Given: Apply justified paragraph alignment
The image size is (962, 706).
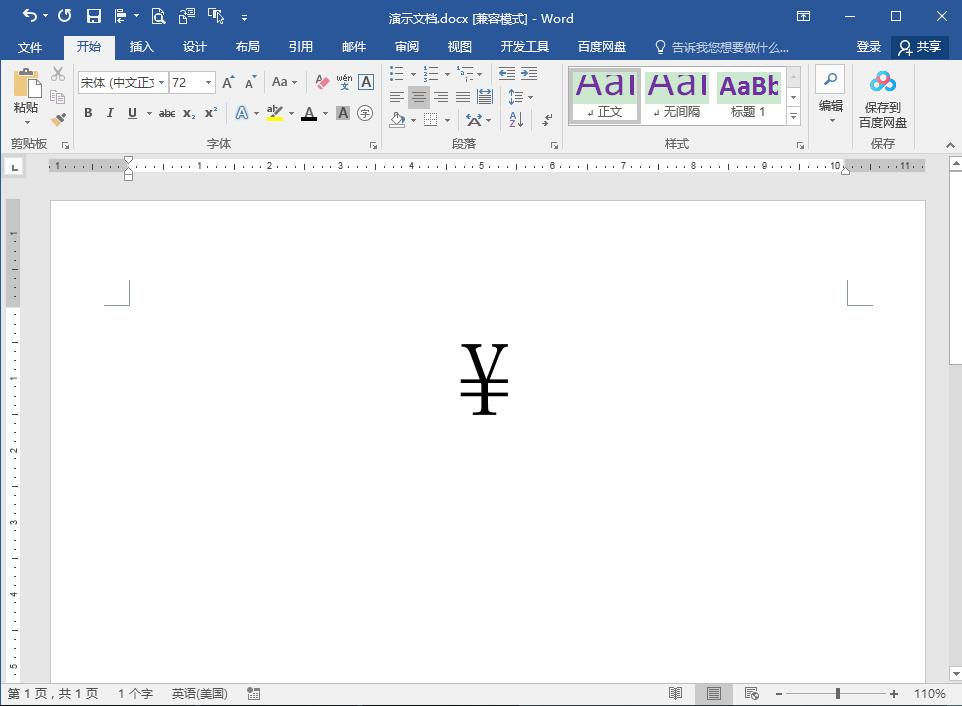Looking at the screenshot, I should (x=462, y=97).
